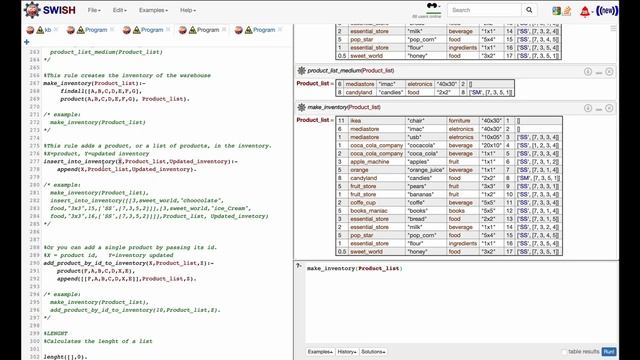Click code line starting insert_into_inventory(X,Product_list
Viewport: 640px width, 360px height.
click(x=141, y=162)
